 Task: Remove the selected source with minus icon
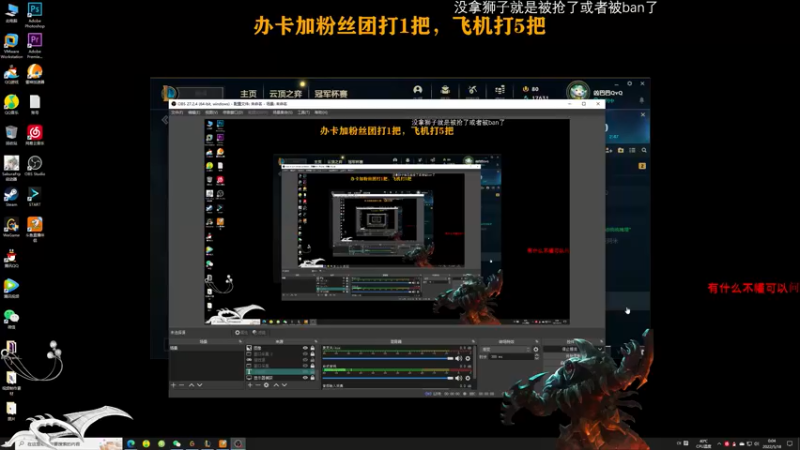coord(258,385)
